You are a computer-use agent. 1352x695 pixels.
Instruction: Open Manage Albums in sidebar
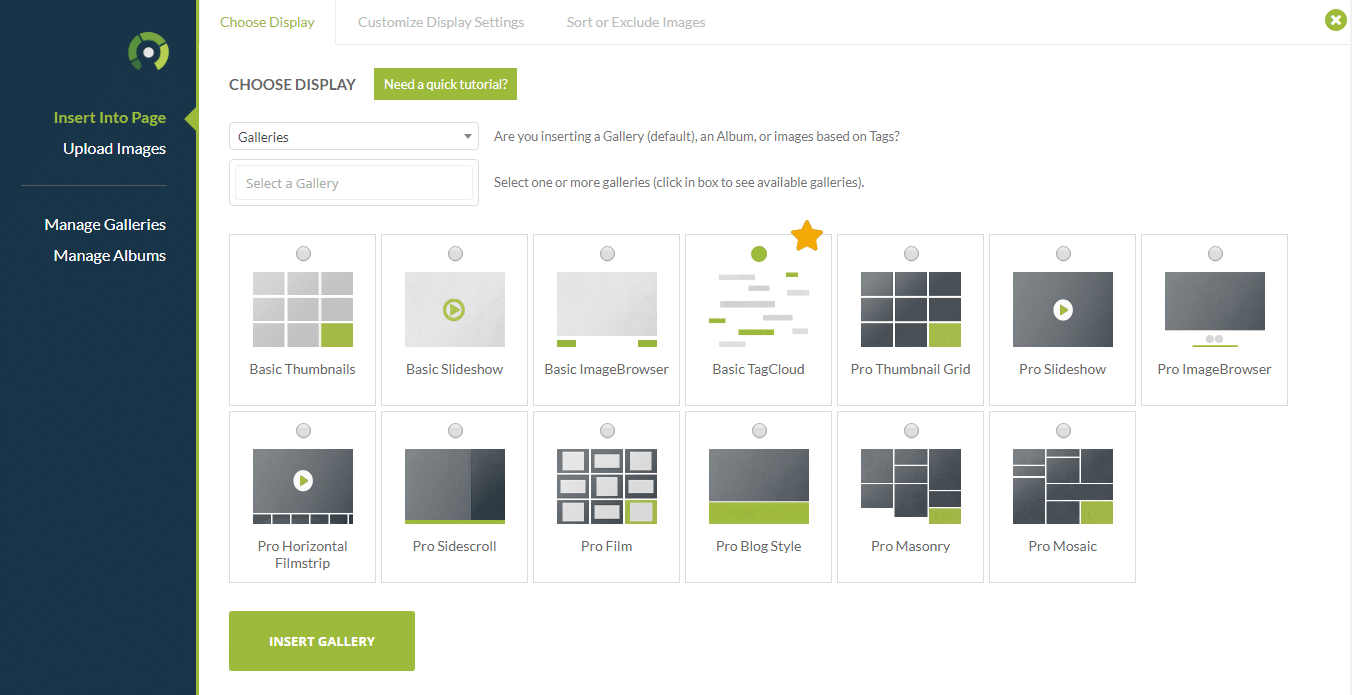pos(110,256)
